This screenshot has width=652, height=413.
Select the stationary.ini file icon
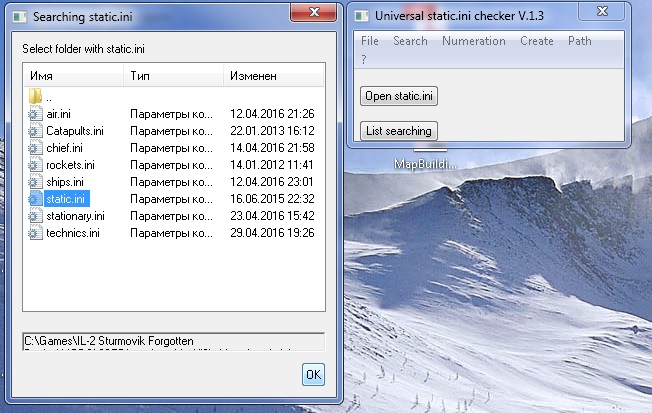tap(35, 216)
